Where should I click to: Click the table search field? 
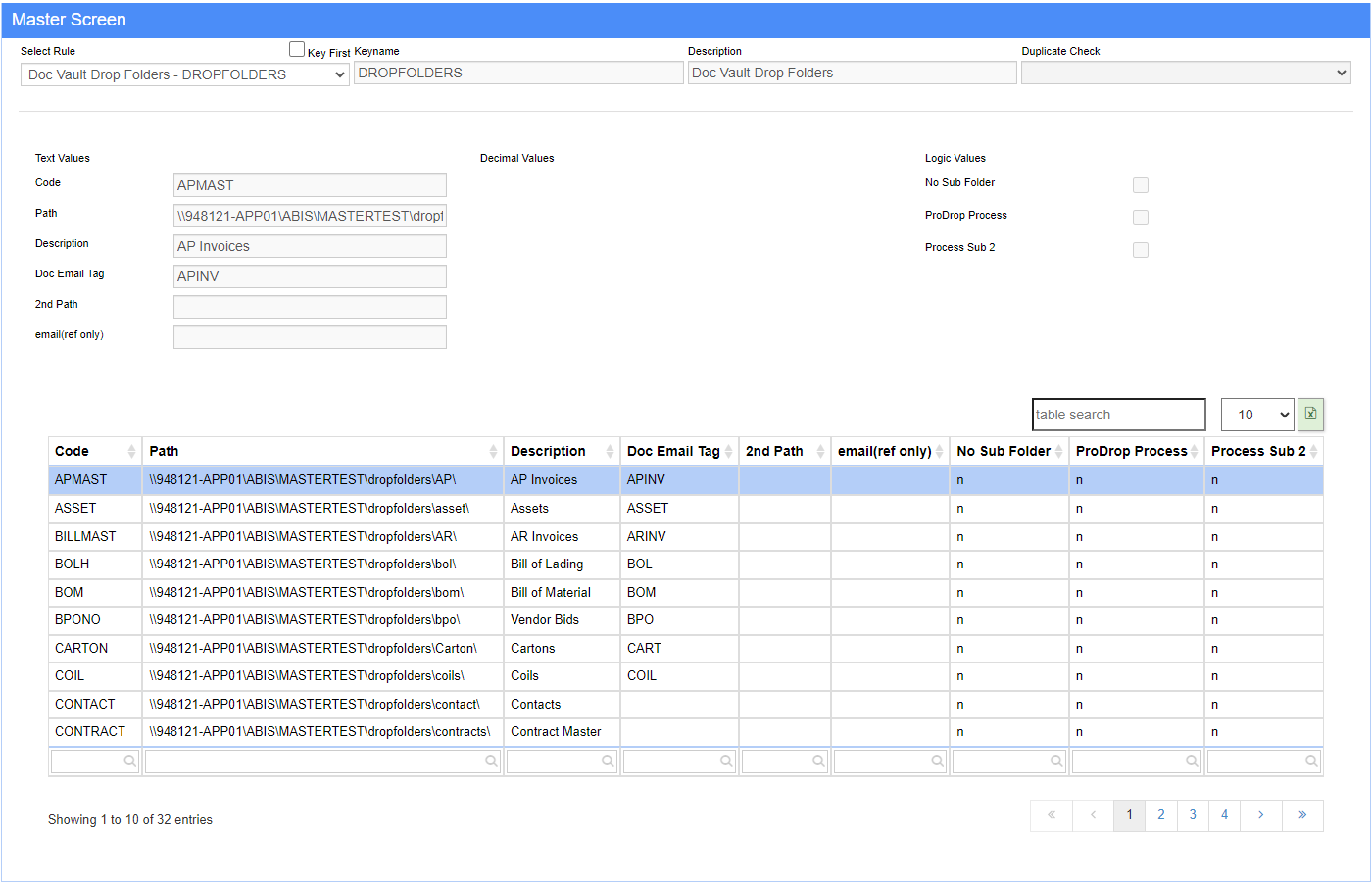1119,415
